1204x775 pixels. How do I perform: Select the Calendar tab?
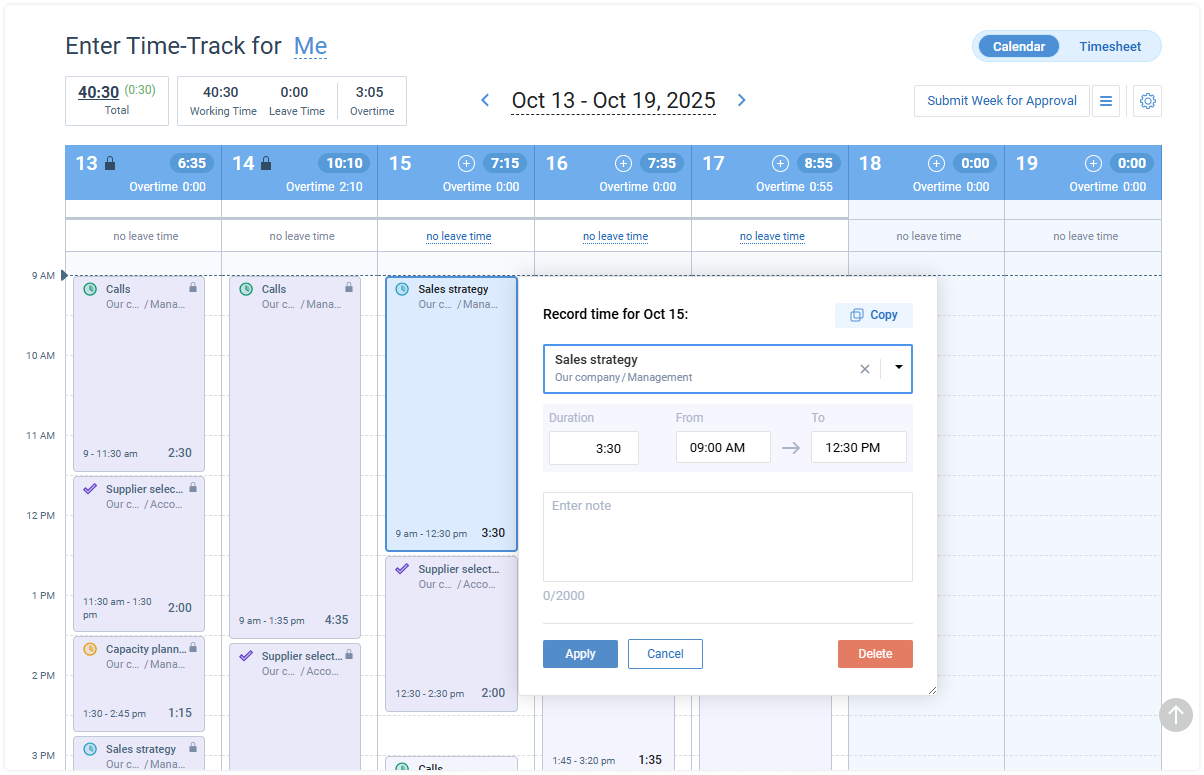1017,46
